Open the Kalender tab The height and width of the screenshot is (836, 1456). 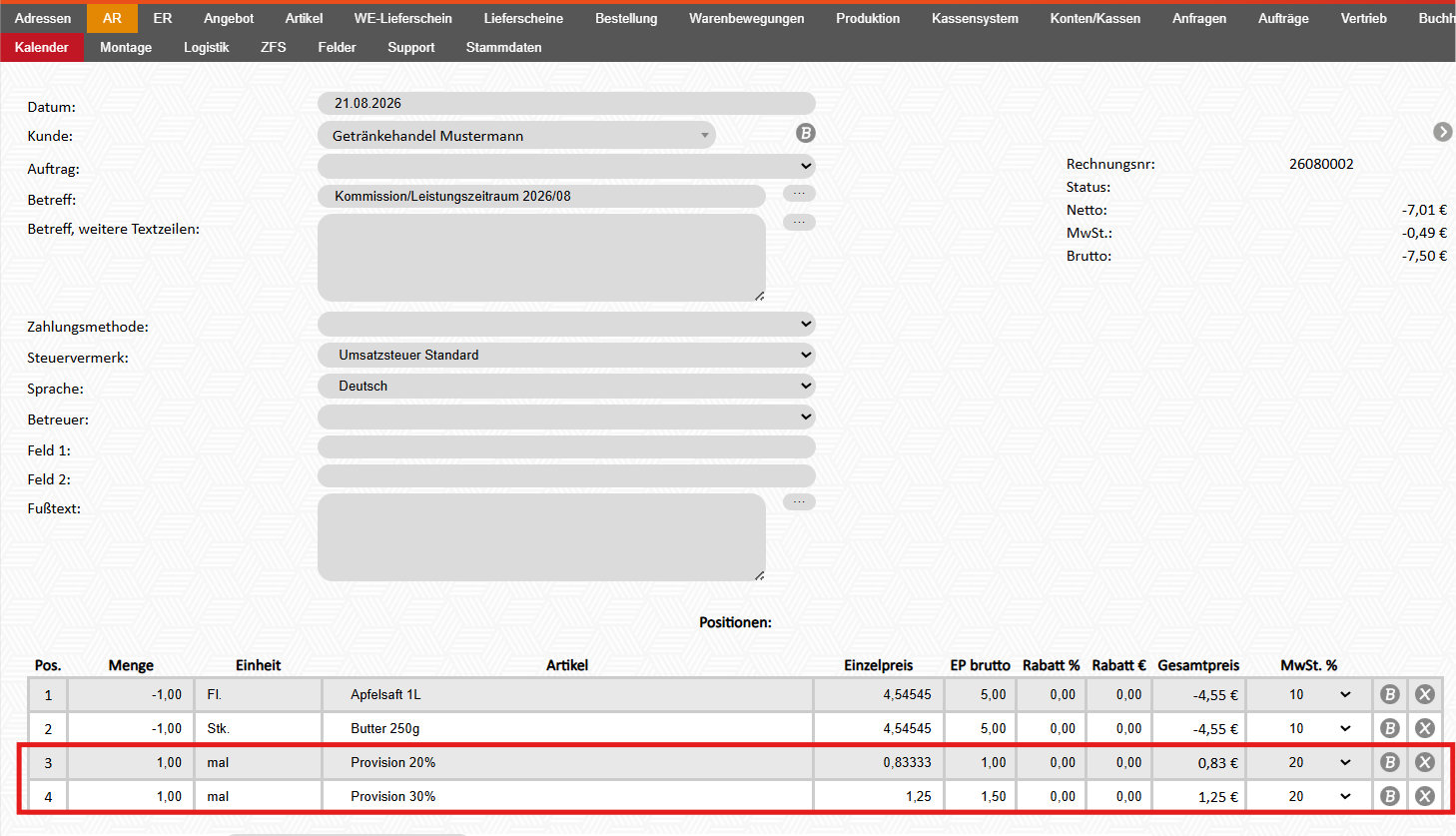42,47
